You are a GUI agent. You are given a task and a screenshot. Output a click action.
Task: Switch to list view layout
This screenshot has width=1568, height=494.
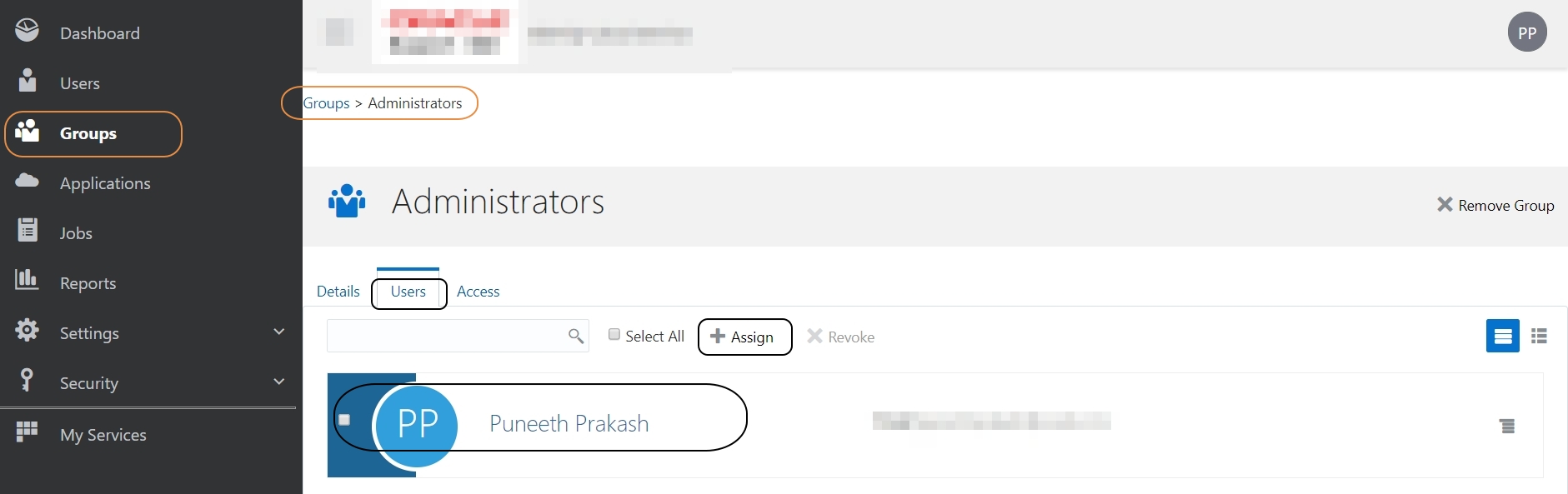pyautogui.click(x=1539, y=337)
